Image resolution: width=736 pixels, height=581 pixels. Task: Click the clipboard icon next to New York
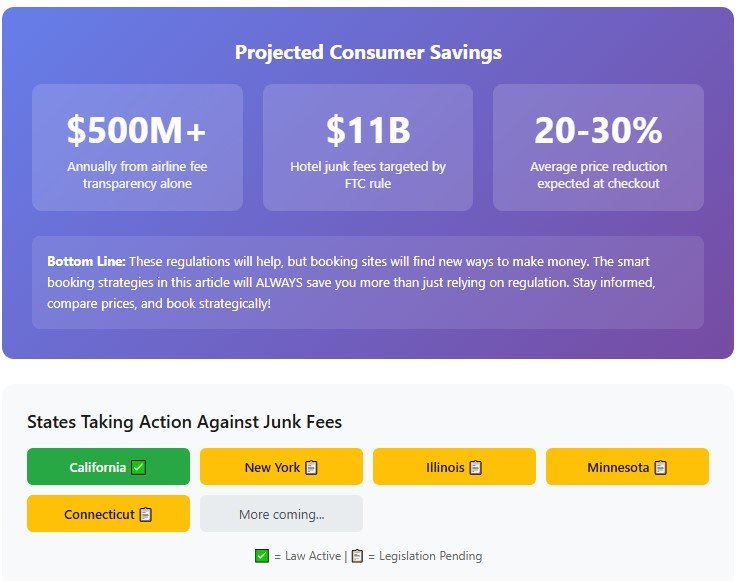click(311, 467)
